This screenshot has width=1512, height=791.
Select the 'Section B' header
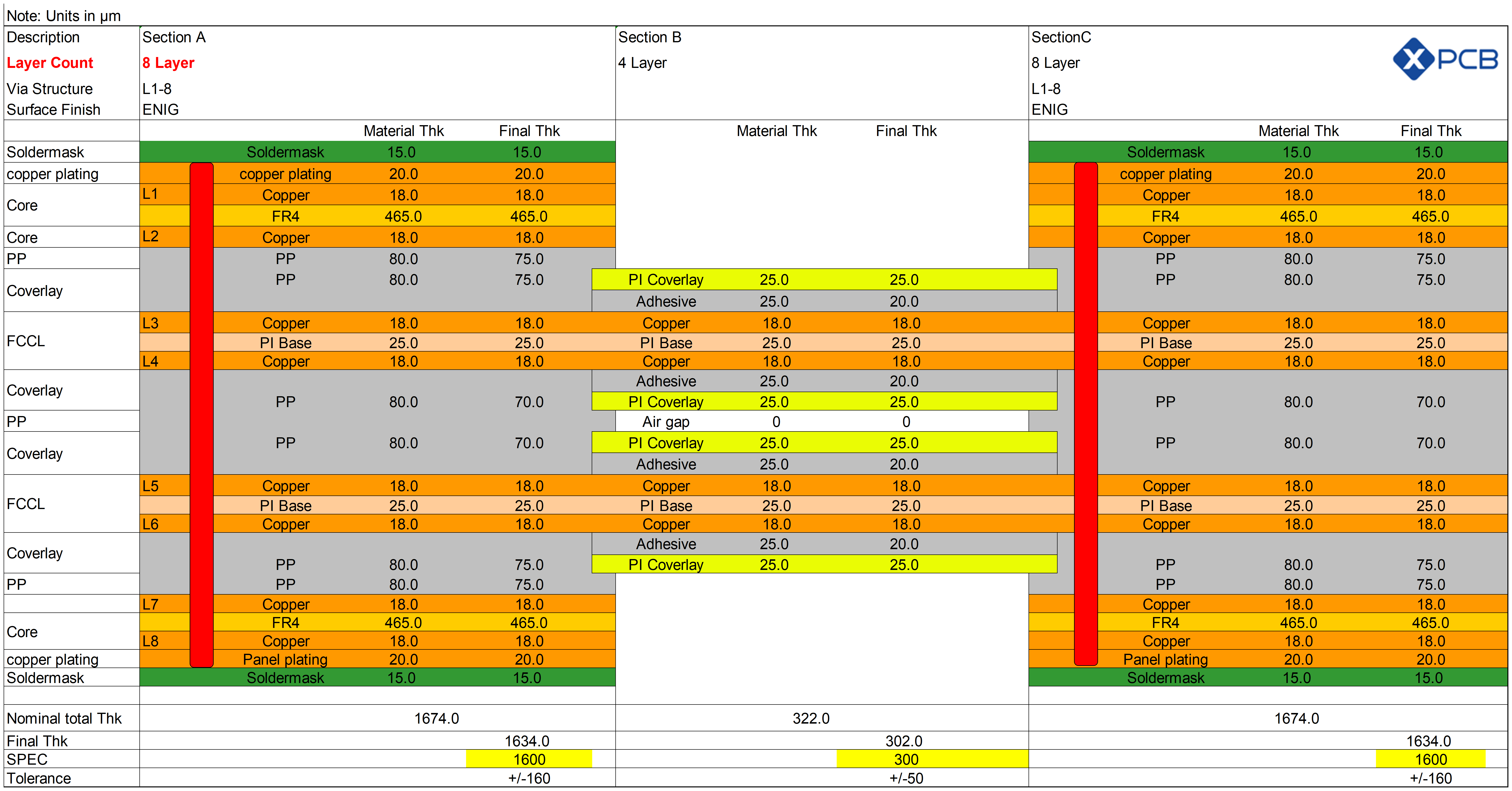pos(649,37)
